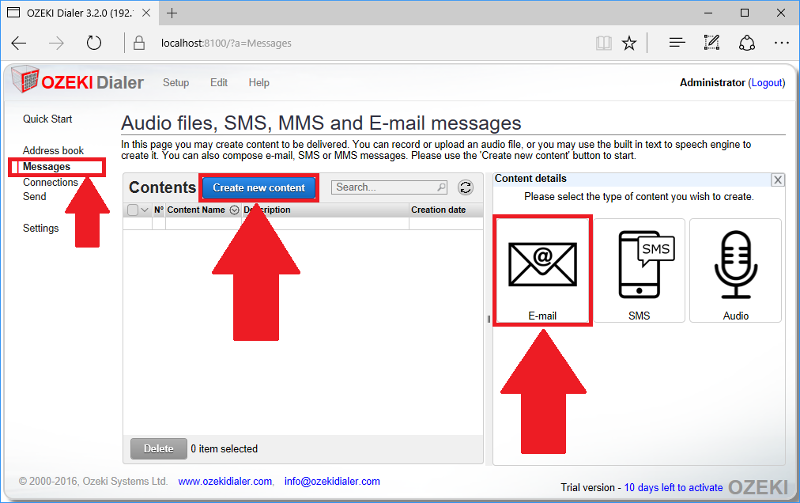Open the Edge Hub panel

tap(677, 43)
